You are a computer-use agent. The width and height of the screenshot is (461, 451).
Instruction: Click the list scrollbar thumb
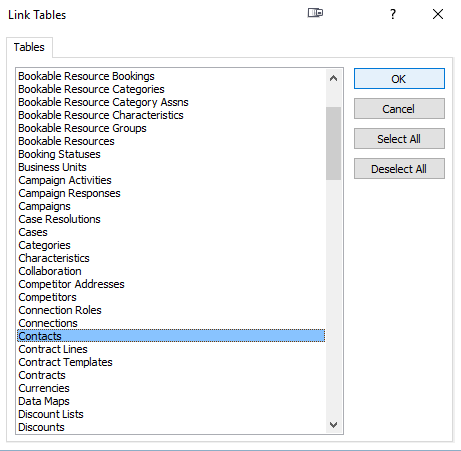pos(333,143)
